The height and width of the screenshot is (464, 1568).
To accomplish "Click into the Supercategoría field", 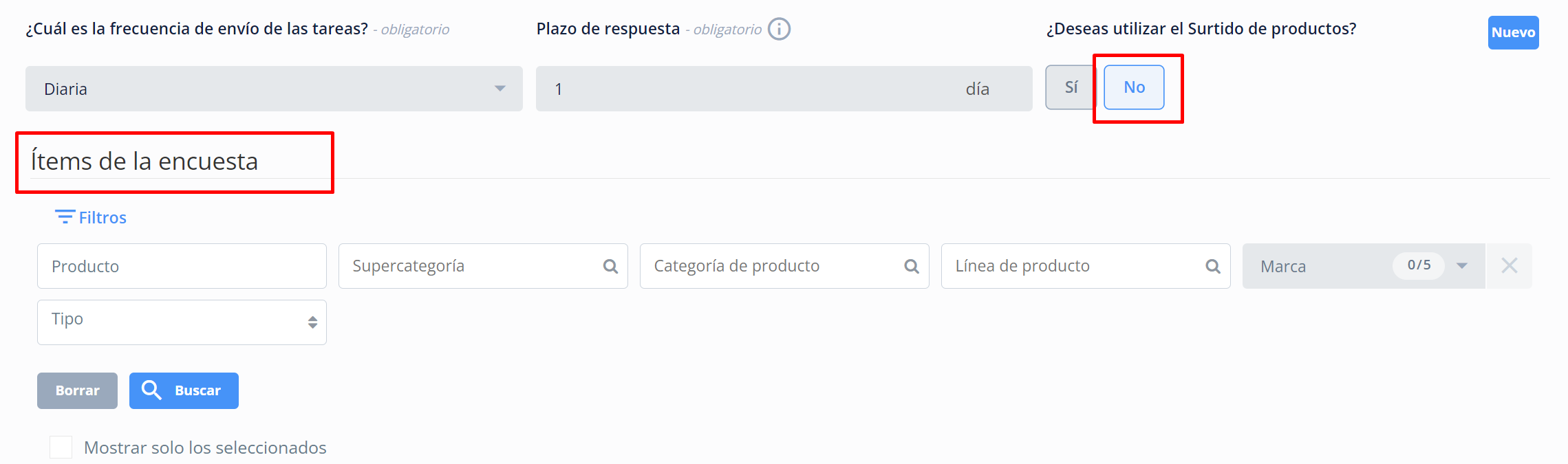I will [x=468, y=266].
